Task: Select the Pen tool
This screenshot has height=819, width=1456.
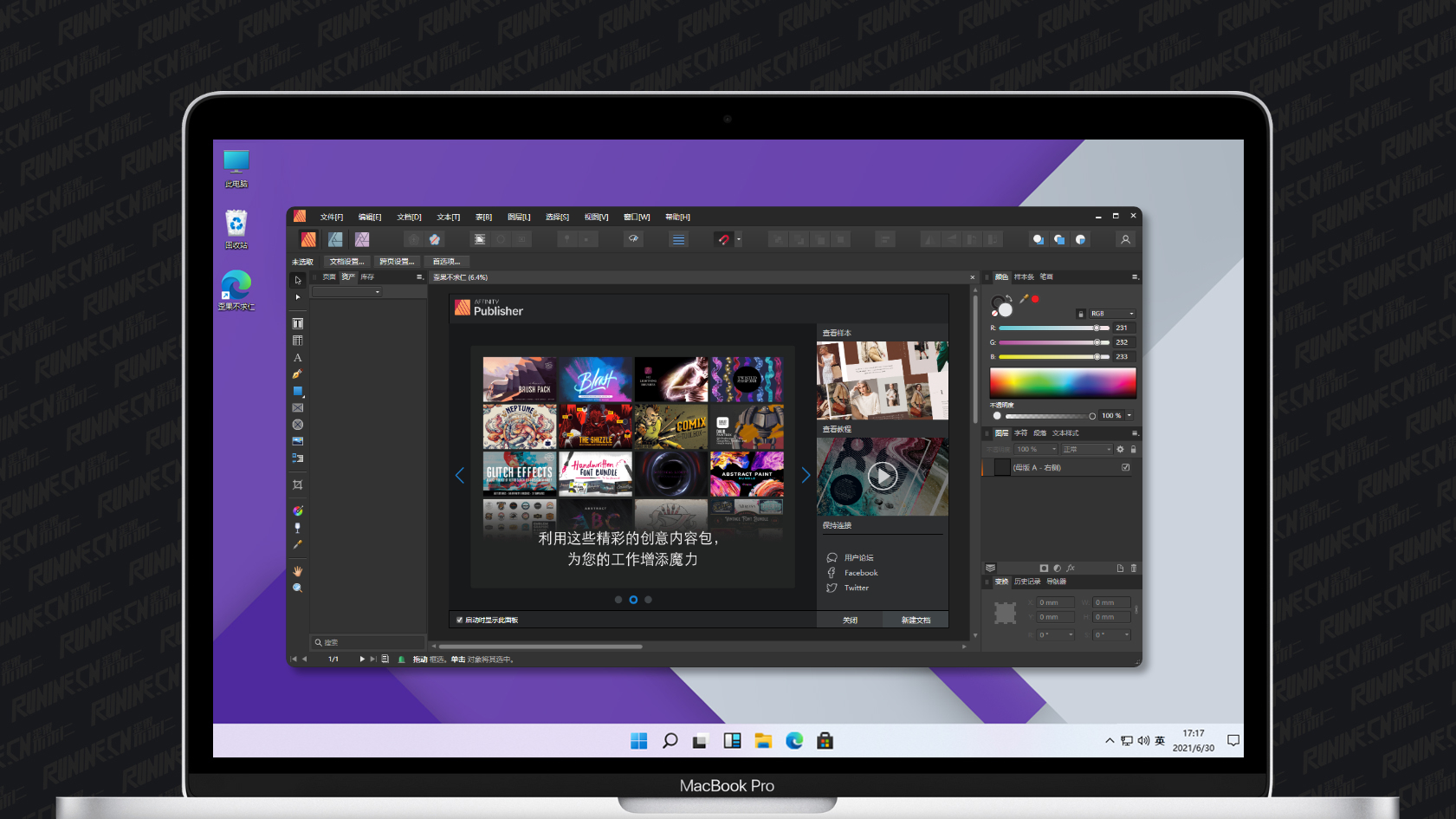Action: pos(298,374)
